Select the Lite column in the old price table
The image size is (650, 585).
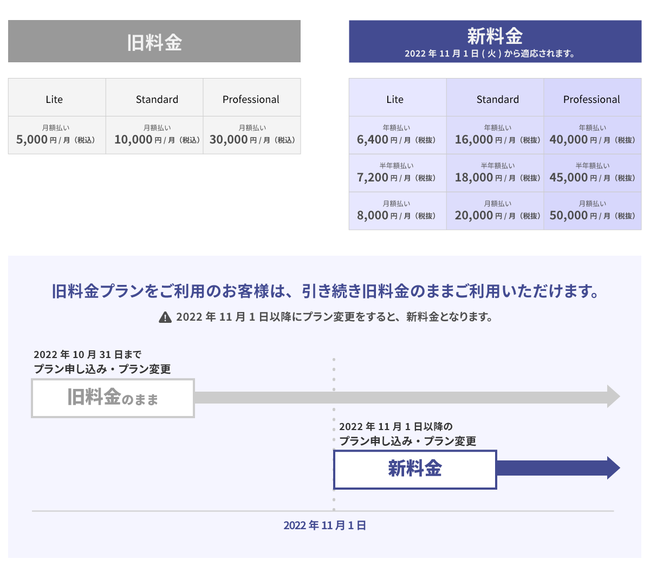(55, 99)
